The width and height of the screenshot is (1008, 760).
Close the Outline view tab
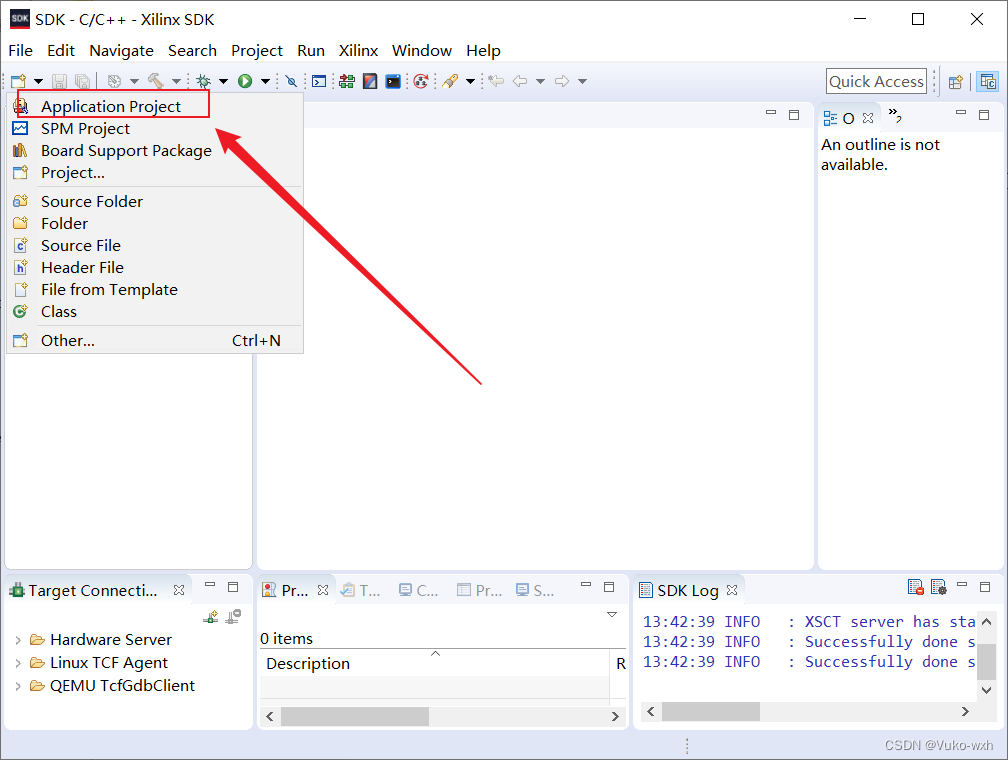[868, 118]
